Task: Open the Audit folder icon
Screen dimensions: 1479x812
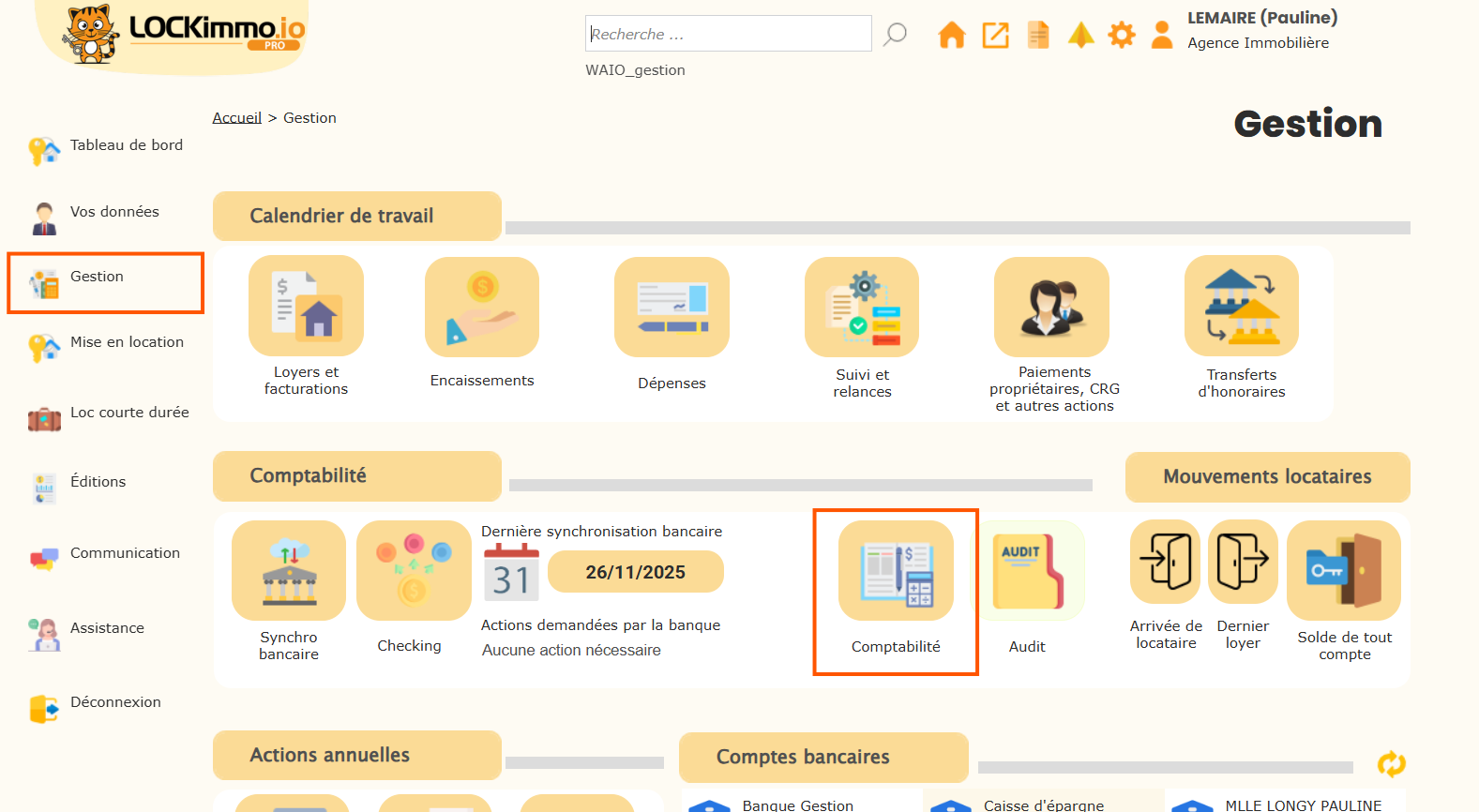Action: pyautogui.click(x=1028, y=570)
